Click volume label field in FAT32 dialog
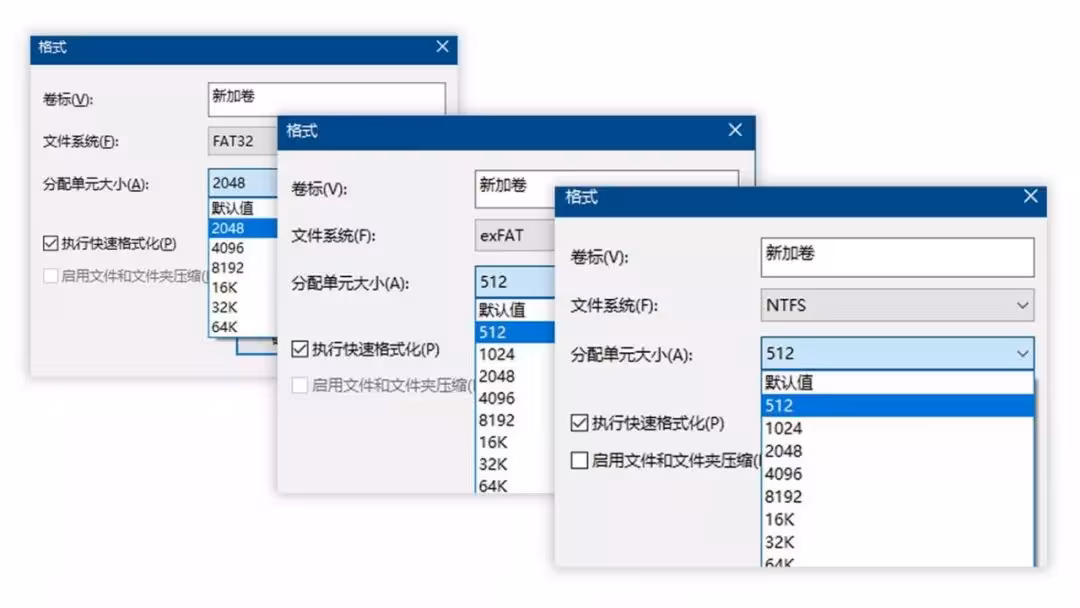Image resolution: width=1080 pixels, height=608 pixels. tap(326, 99)
